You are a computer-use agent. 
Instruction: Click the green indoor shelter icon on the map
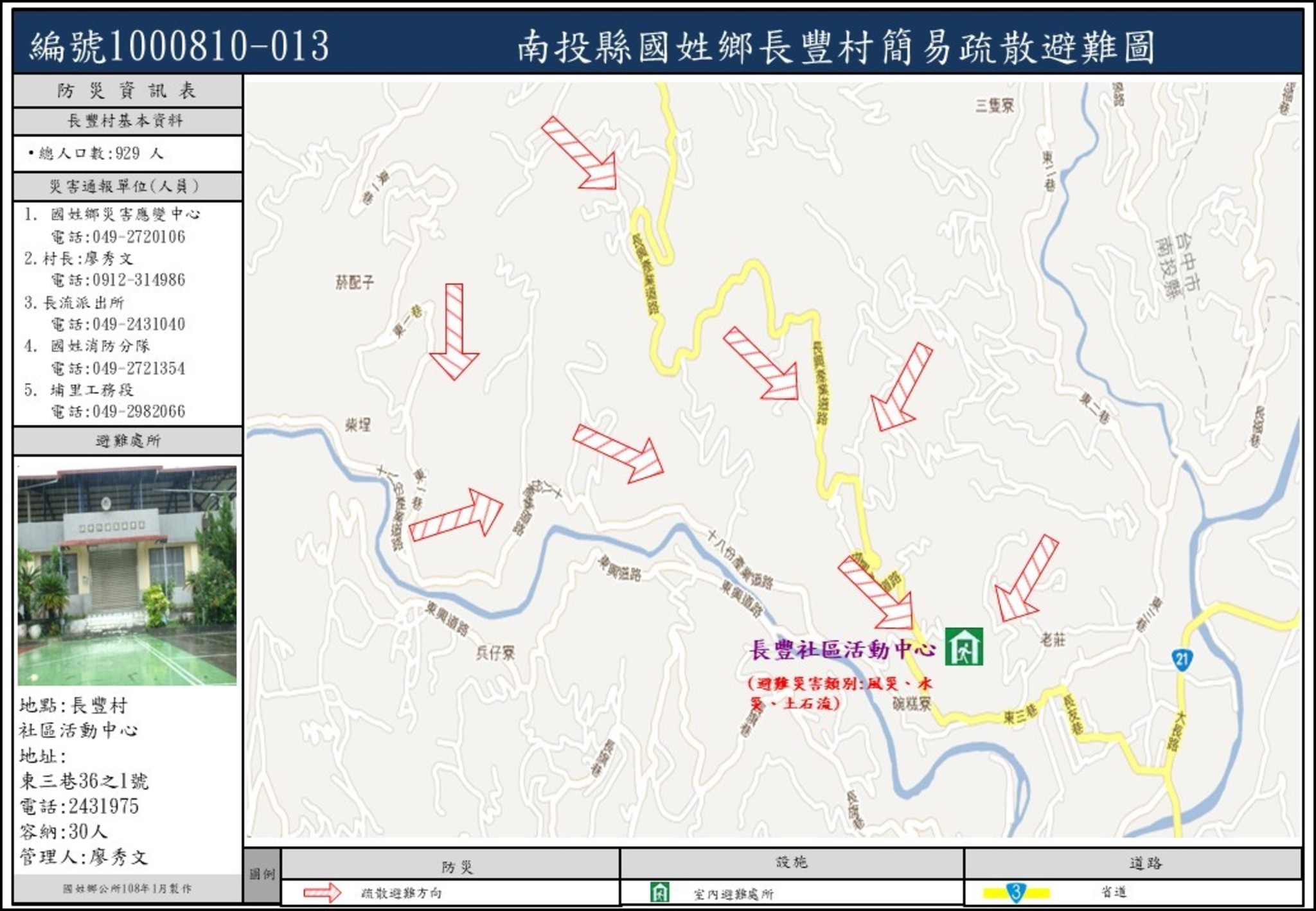(964, 646)
